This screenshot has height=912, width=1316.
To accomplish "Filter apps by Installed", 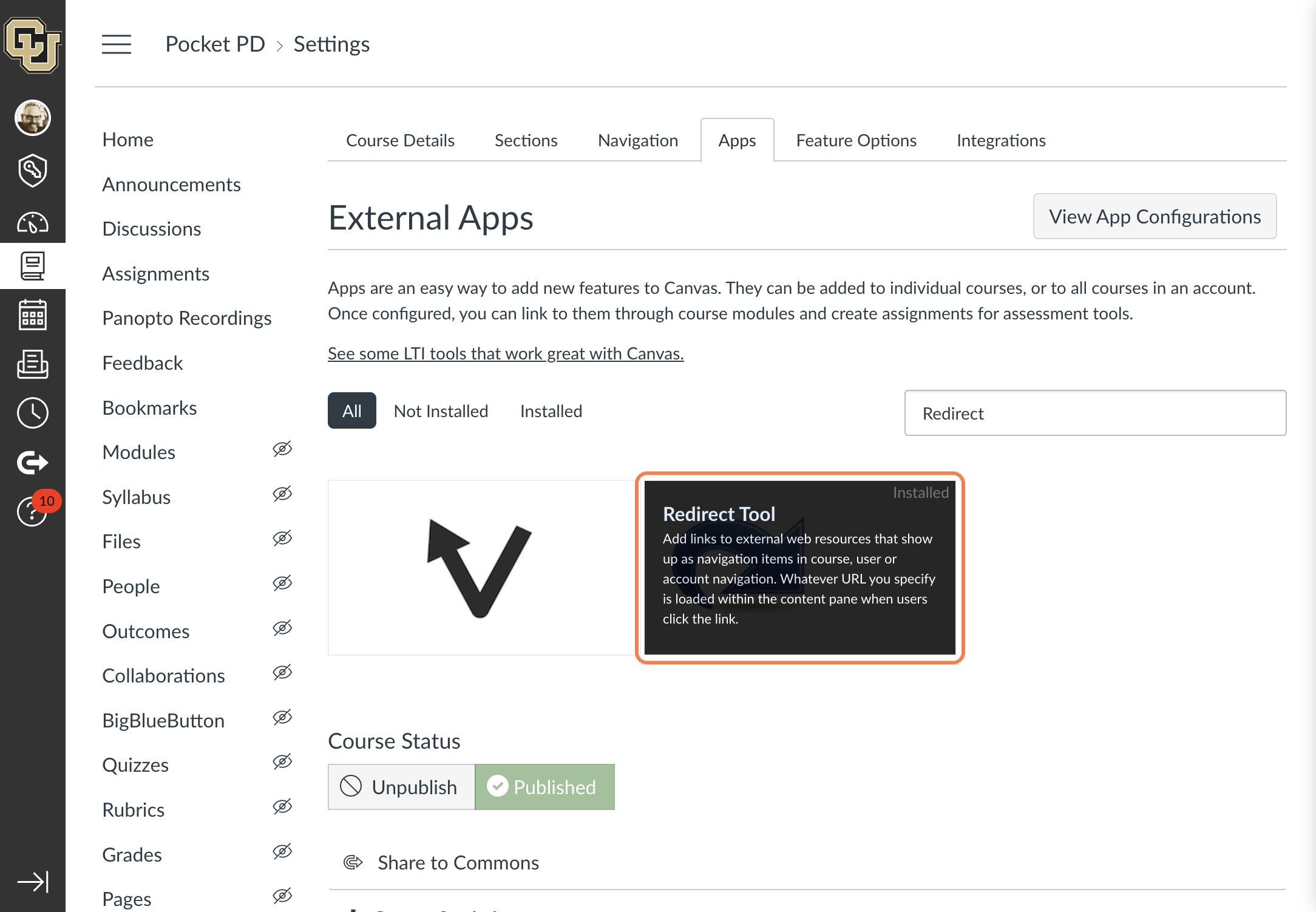I will (551, 411).
